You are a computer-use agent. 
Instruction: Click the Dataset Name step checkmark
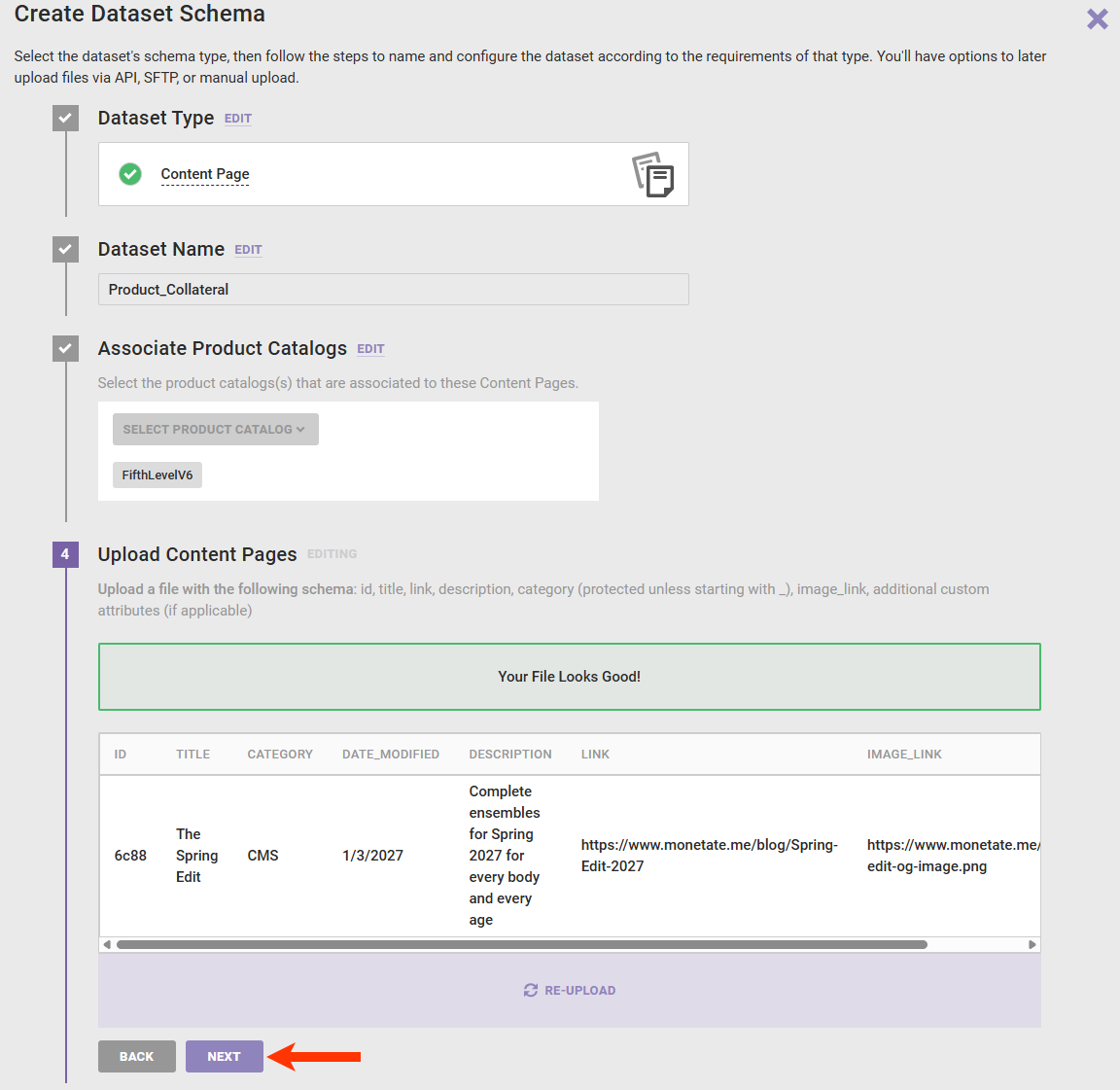tap(65, 250)
